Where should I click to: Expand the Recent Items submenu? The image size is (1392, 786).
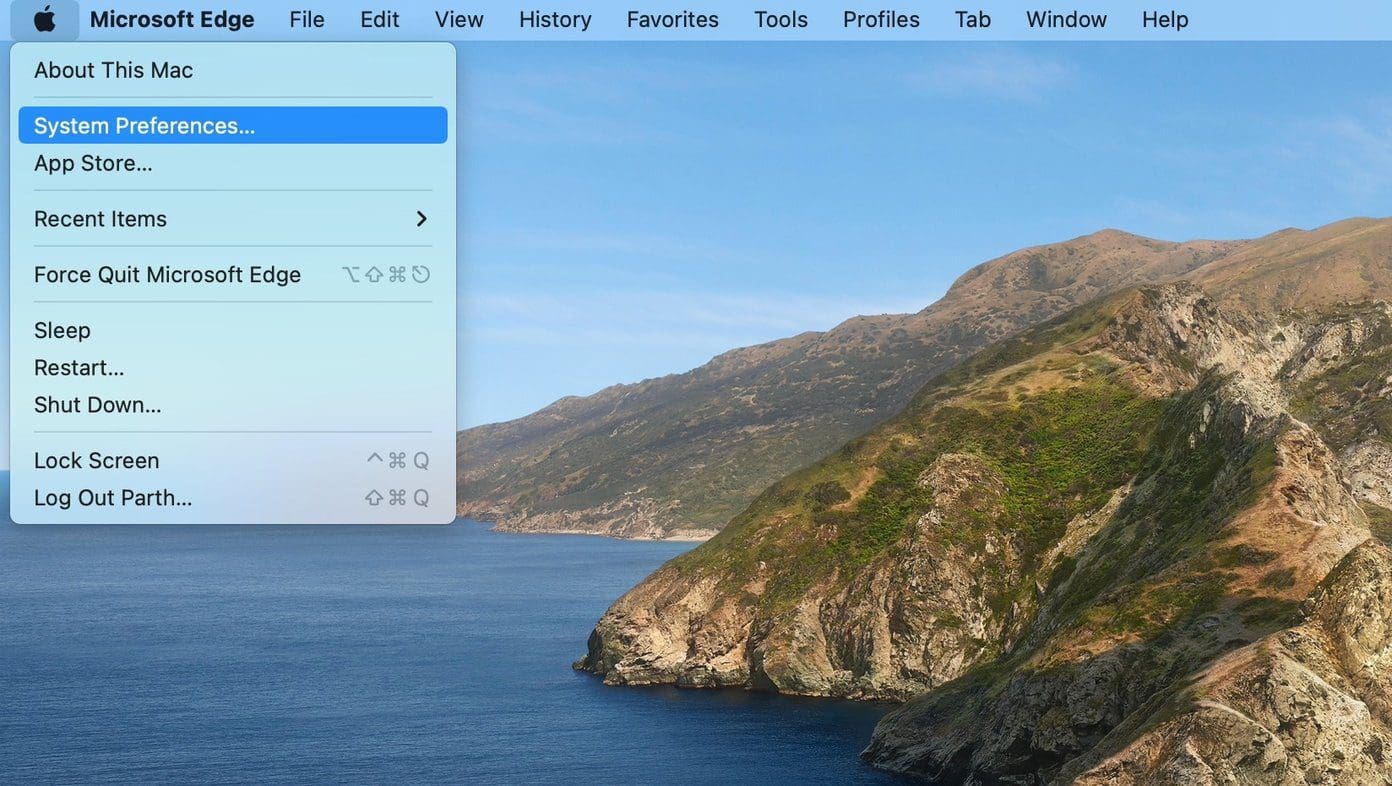point(233,219)
